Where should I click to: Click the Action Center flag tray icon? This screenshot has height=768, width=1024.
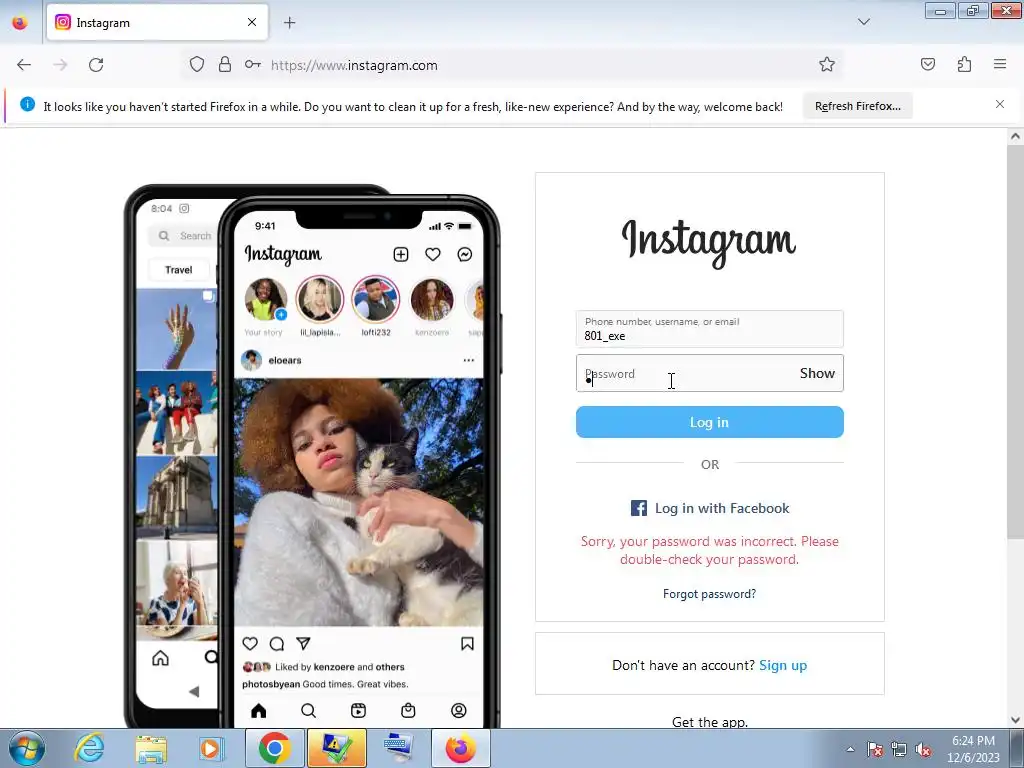pyautogui.click(x=875, y=749)
